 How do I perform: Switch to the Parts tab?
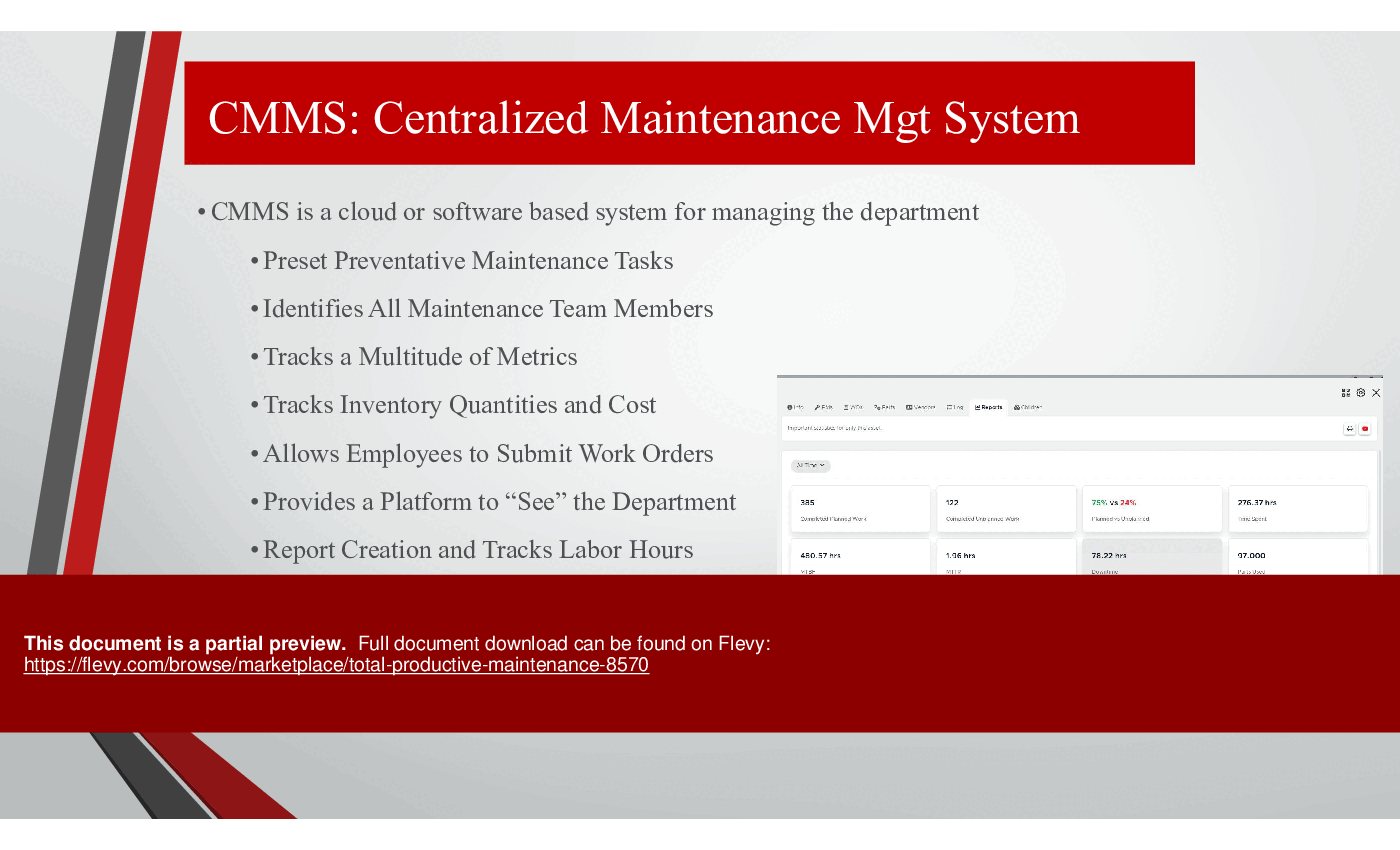point(884,407)
